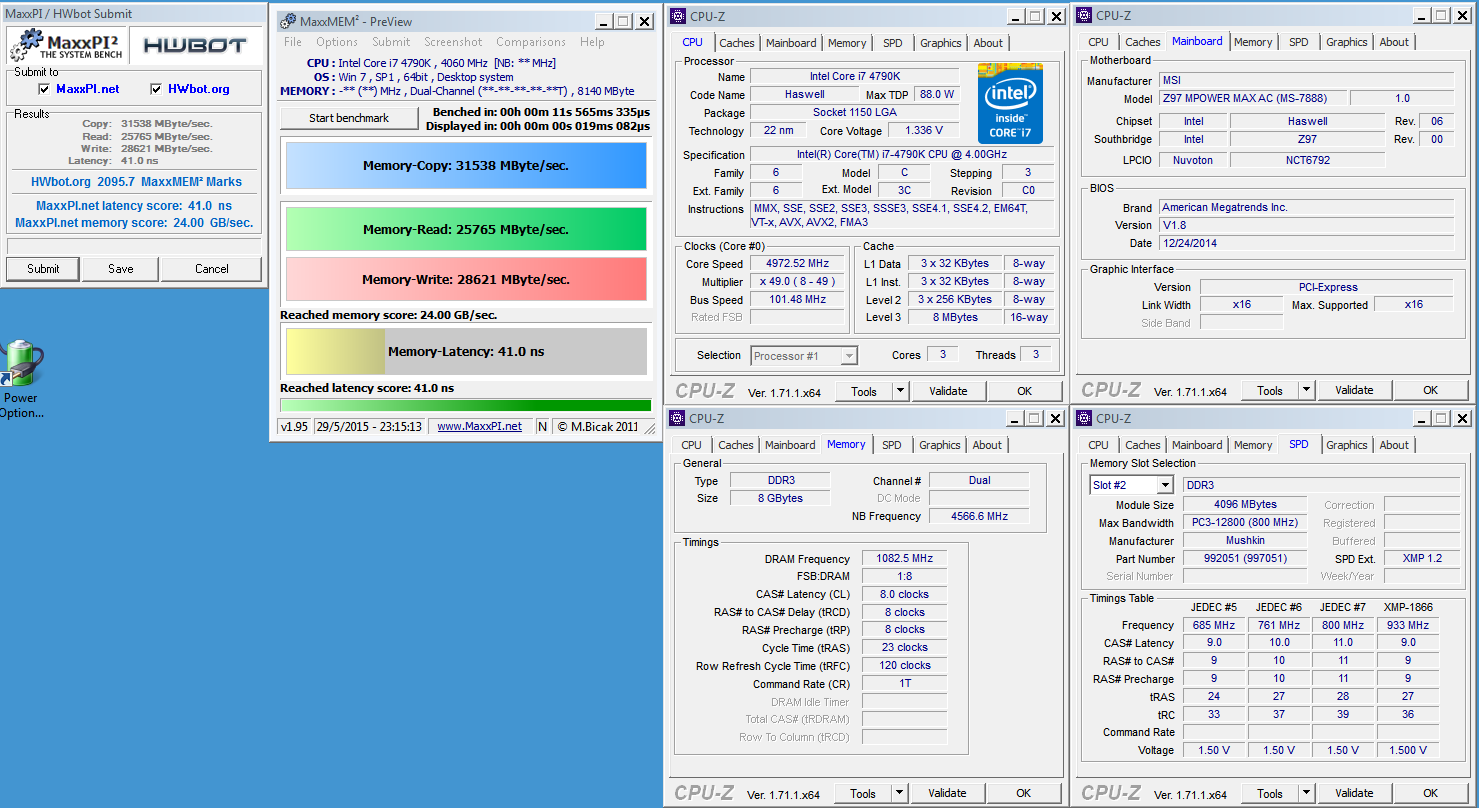Image resolution: width=1479 pixels, height=808 pixels.
Task: Open the Help menu in MaxxMEM²
Action: [592, 42]
